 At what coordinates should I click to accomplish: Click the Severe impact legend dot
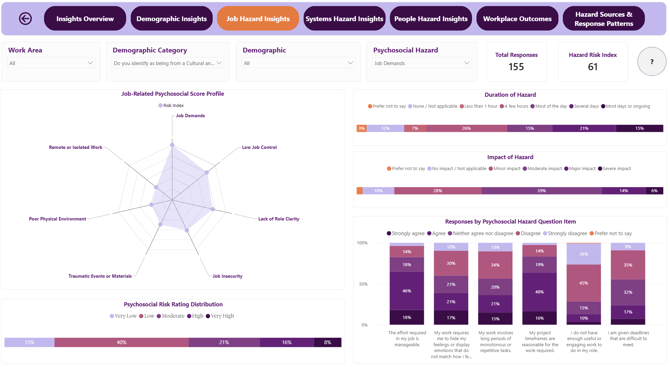(x=600, y=169)
